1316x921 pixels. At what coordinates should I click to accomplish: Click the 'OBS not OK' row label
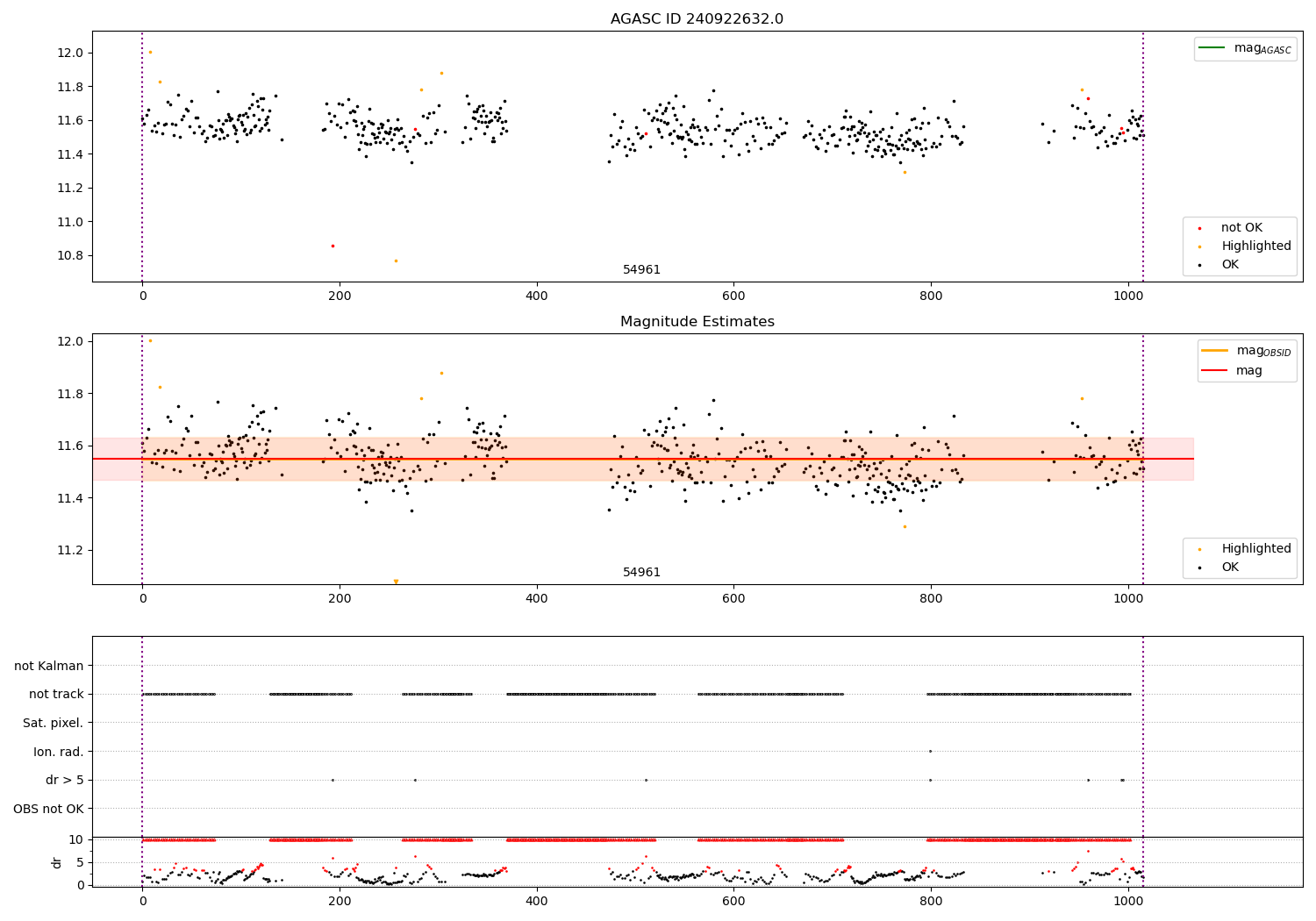[x=49, y=809]
